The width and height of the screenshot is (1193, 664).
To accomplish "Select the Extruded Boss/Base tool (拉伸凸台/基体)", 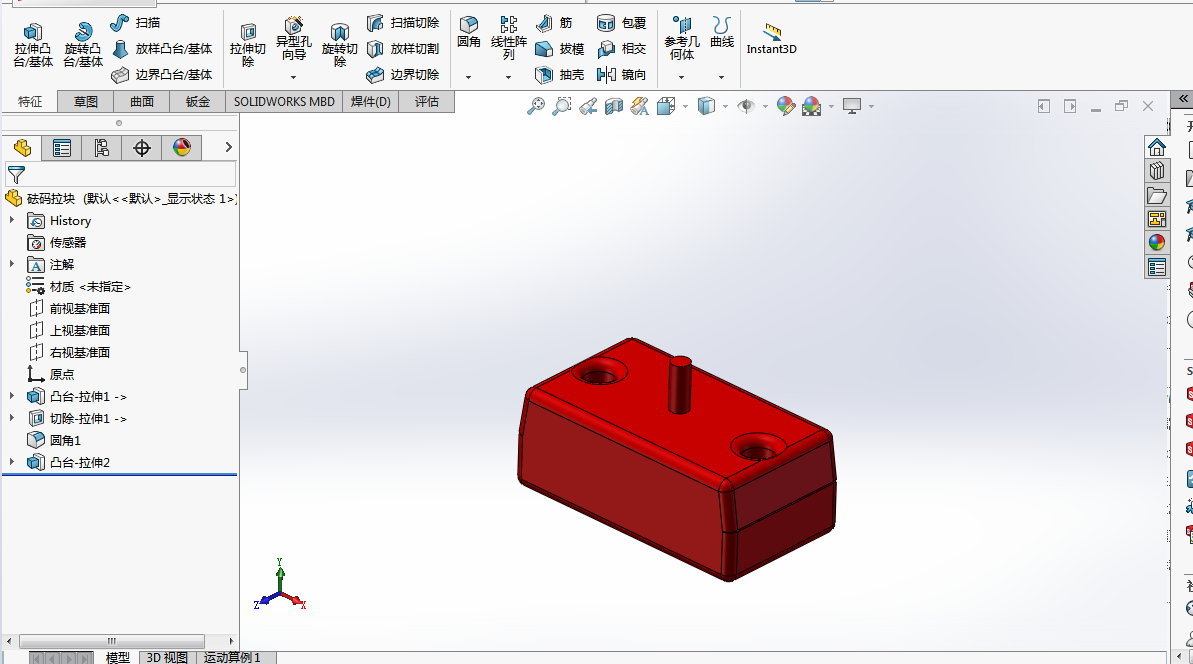I will (x=33, y=45).
